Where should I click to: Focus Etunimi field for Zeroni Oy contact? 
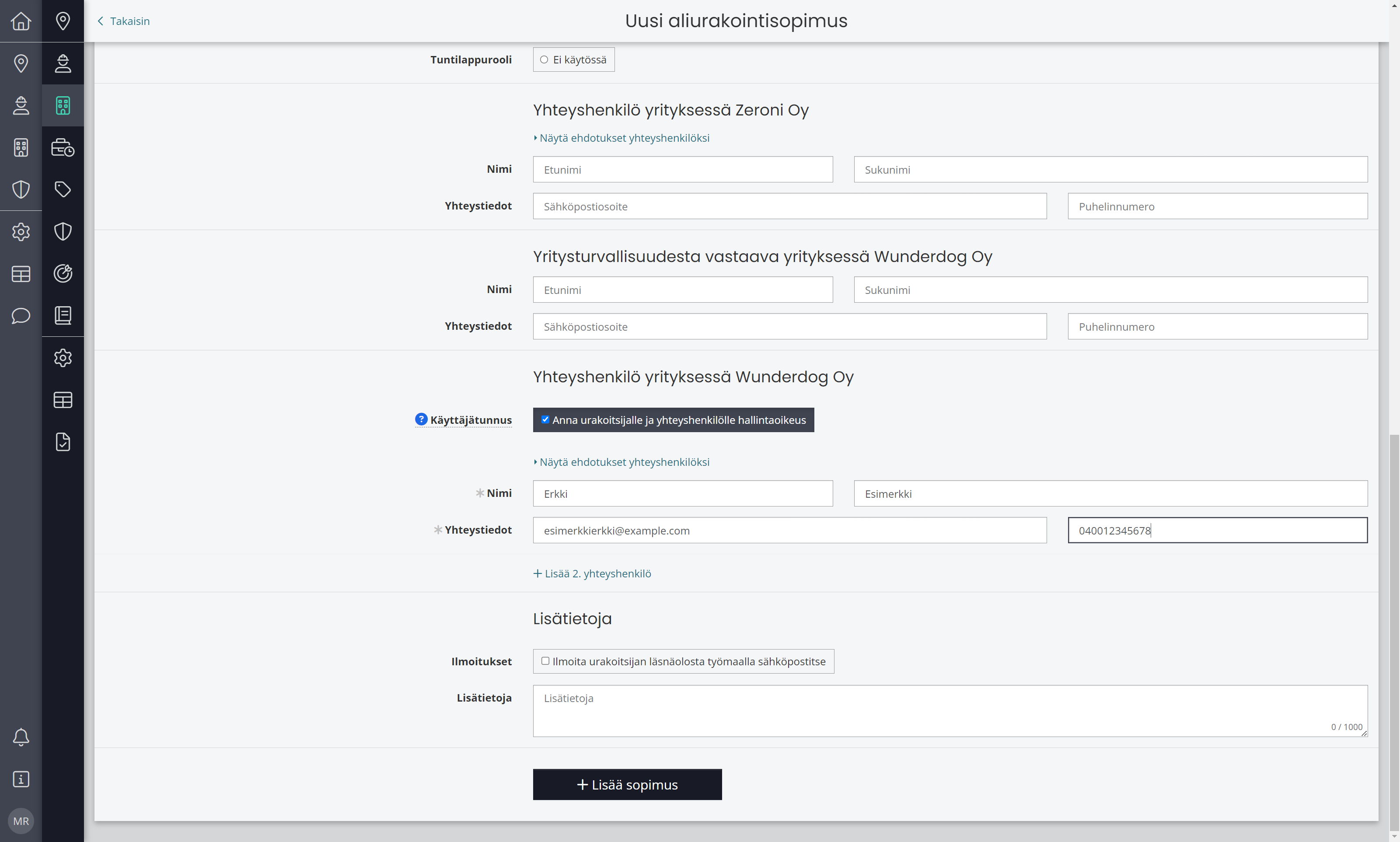683,170
